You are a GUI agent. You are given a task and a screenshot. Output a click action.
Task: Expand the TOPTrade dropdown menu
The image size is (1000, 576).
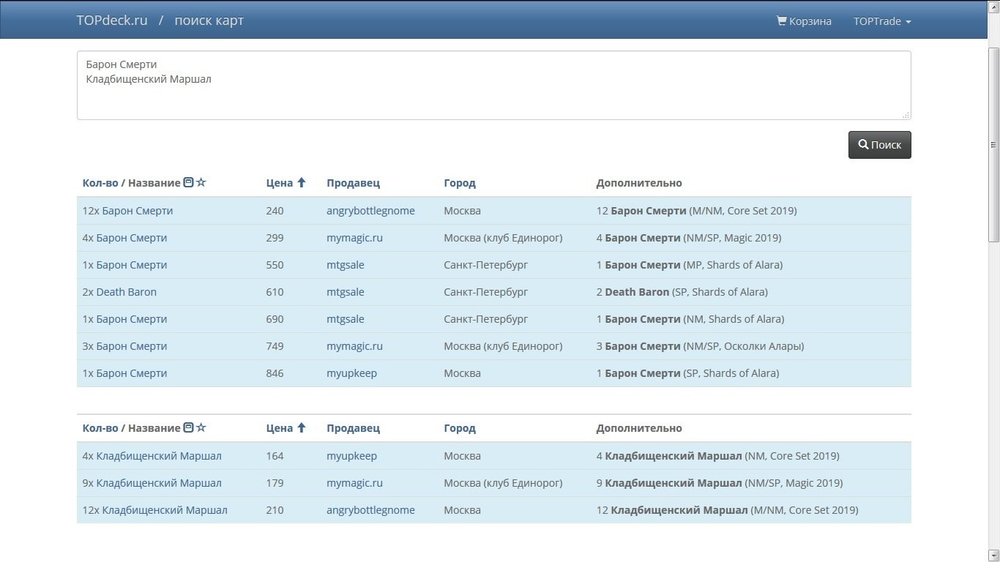(x=882, y=21)
